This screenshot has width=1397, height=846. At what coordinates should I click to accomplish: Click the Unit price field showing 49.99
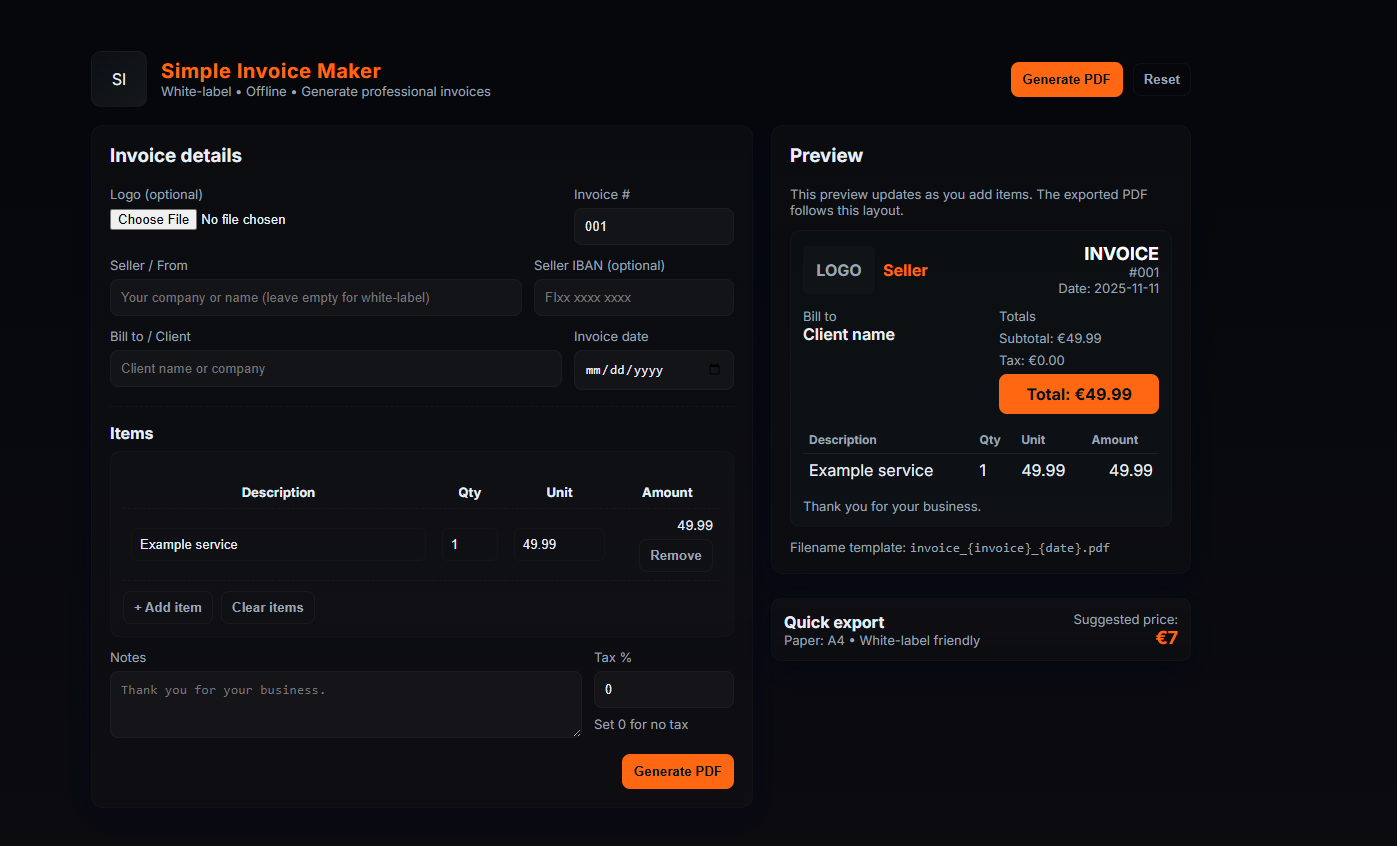[x=559, y=544]
